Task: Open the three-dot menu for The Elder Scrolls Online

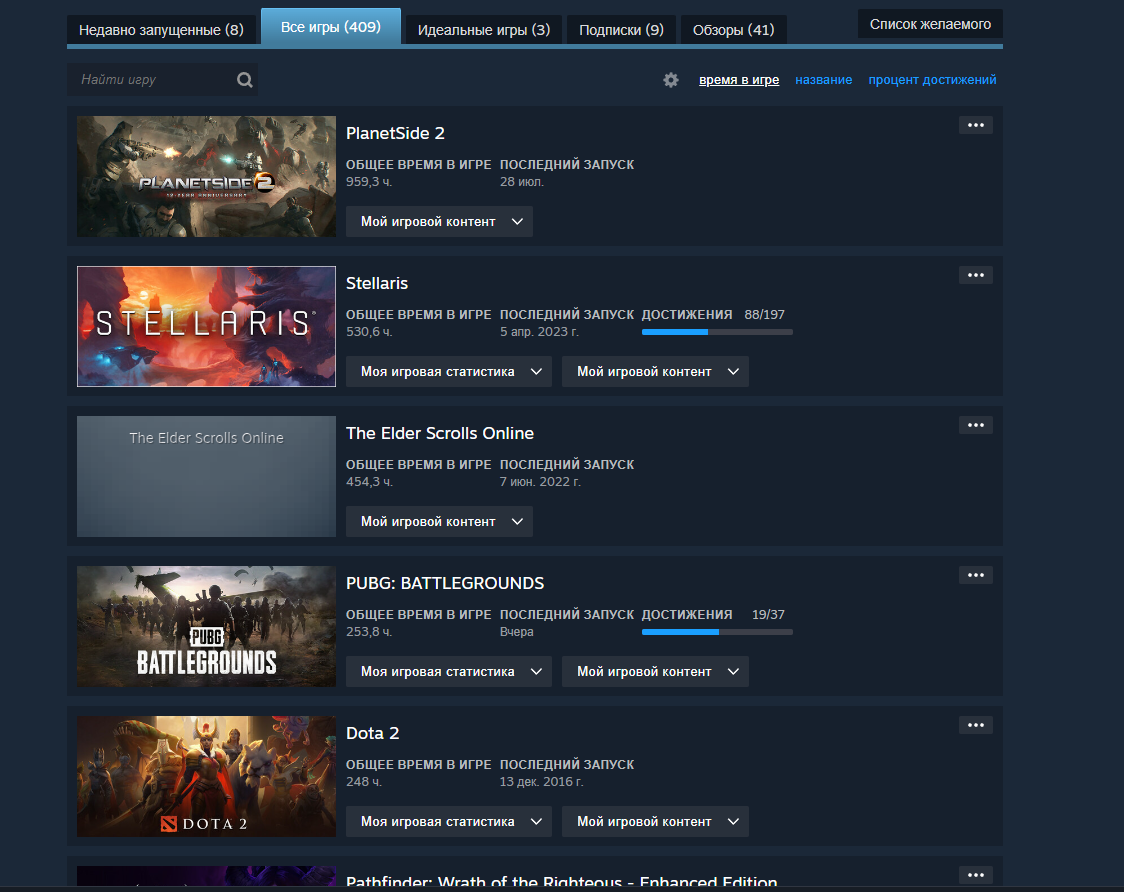Action: coord(976,425)
